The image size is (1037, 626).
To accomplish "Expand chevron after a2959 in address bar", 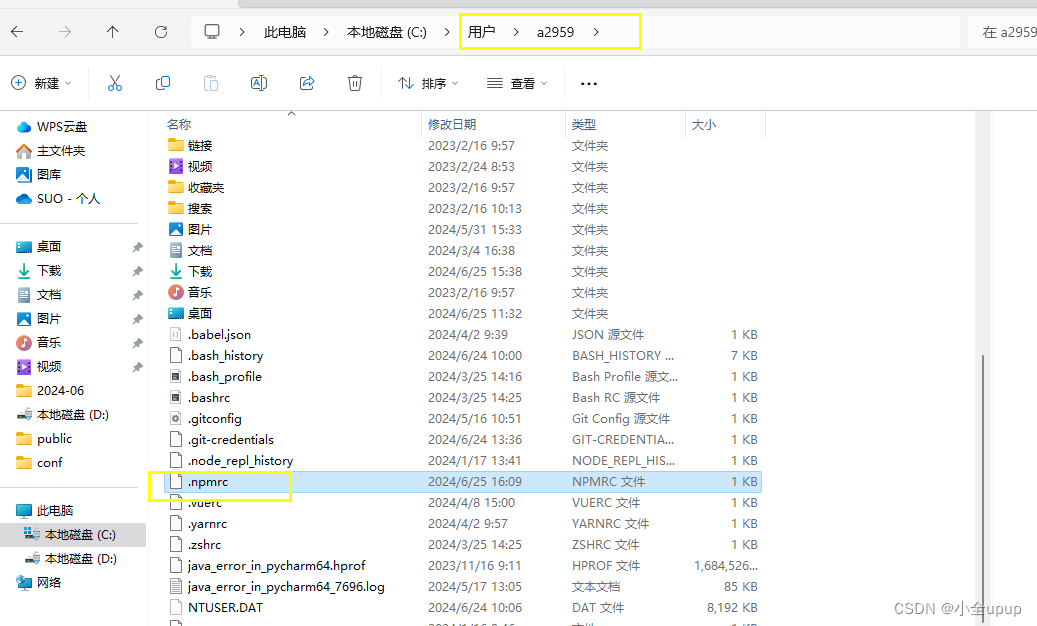I will [x=596, y=32].
